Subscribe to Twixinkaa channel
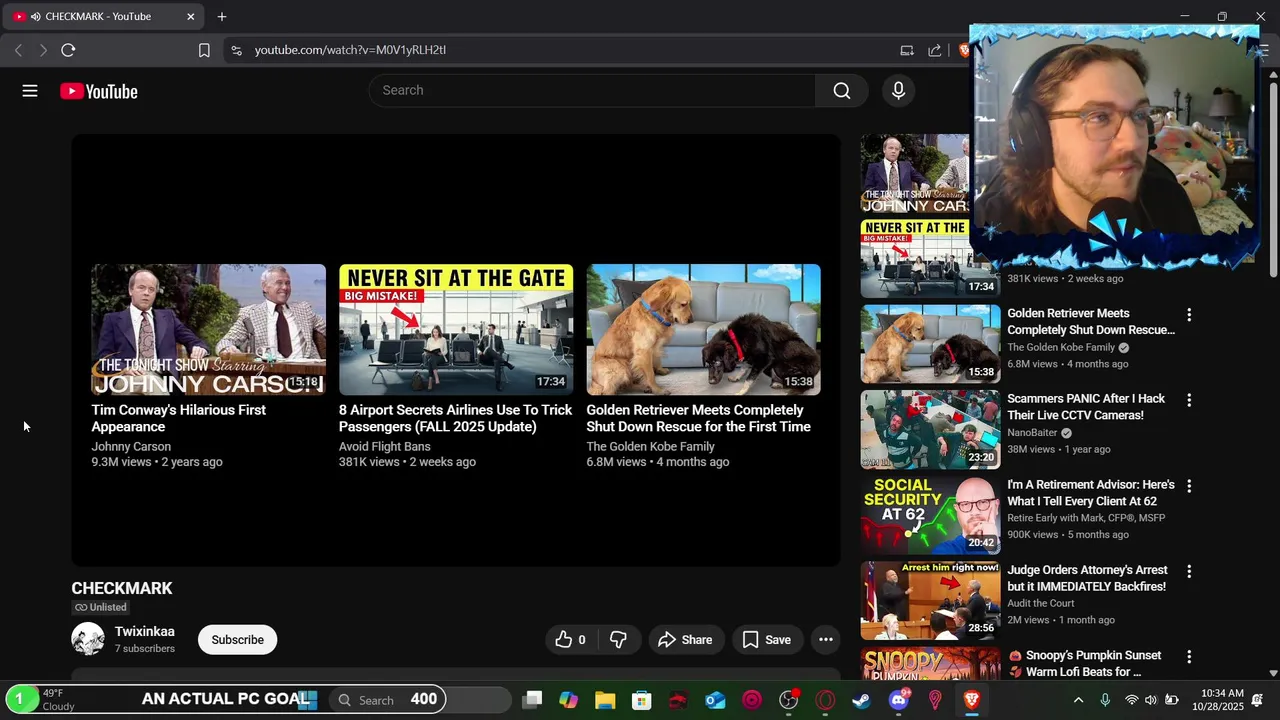The height and width of the screenshot is (720, 1280). pos(237,640)
